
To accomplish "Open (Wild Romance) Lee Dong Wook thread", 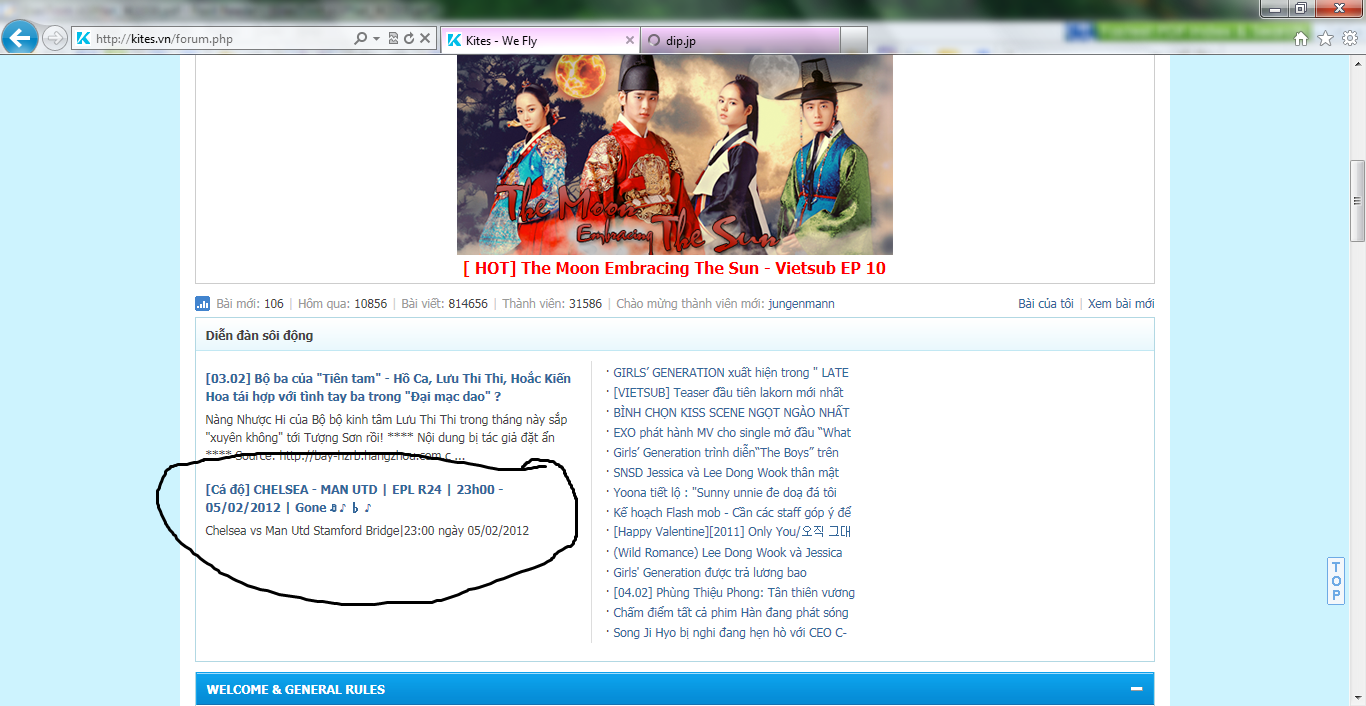I will pyautogui.click(x=727, y=553).
